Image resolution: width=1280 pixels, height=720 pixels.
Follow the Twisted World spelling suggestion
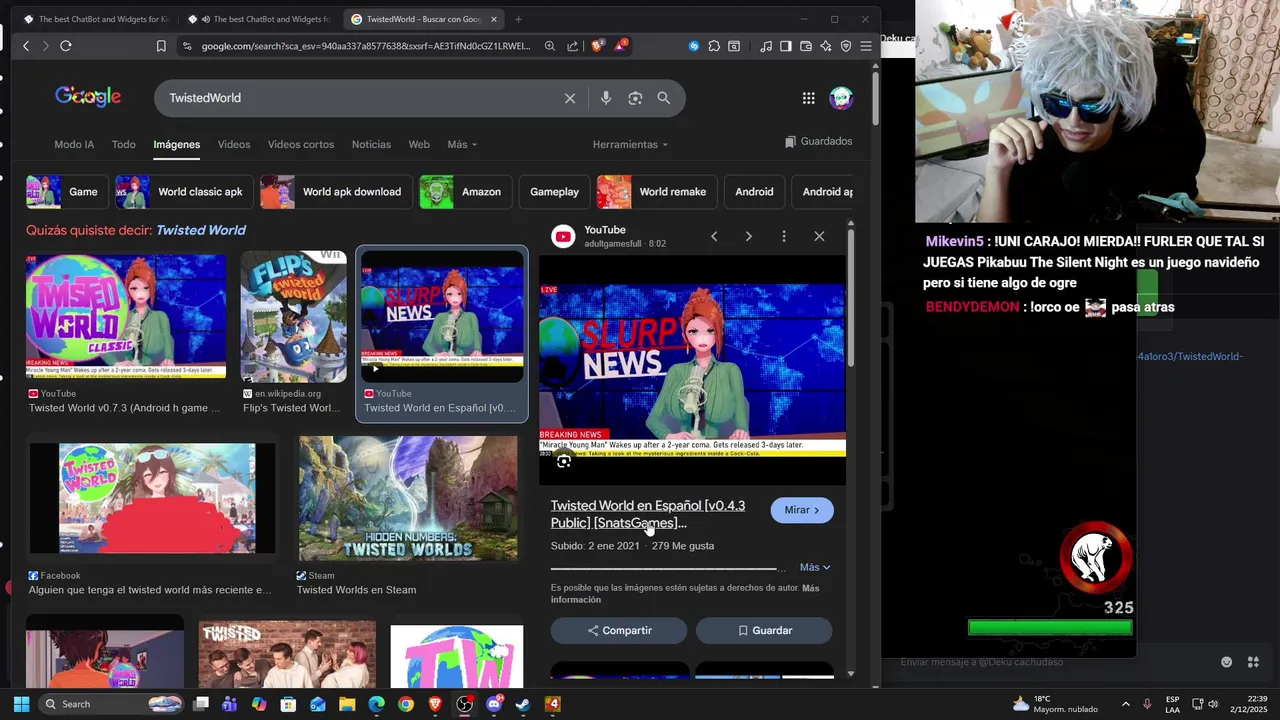coord(201,230)
